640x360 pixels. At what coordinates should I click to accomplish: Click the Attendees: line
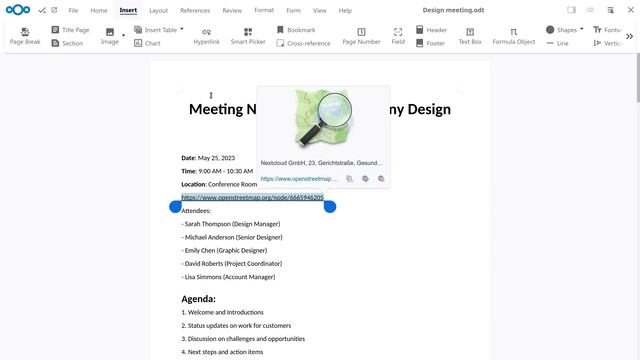[196, 211]
